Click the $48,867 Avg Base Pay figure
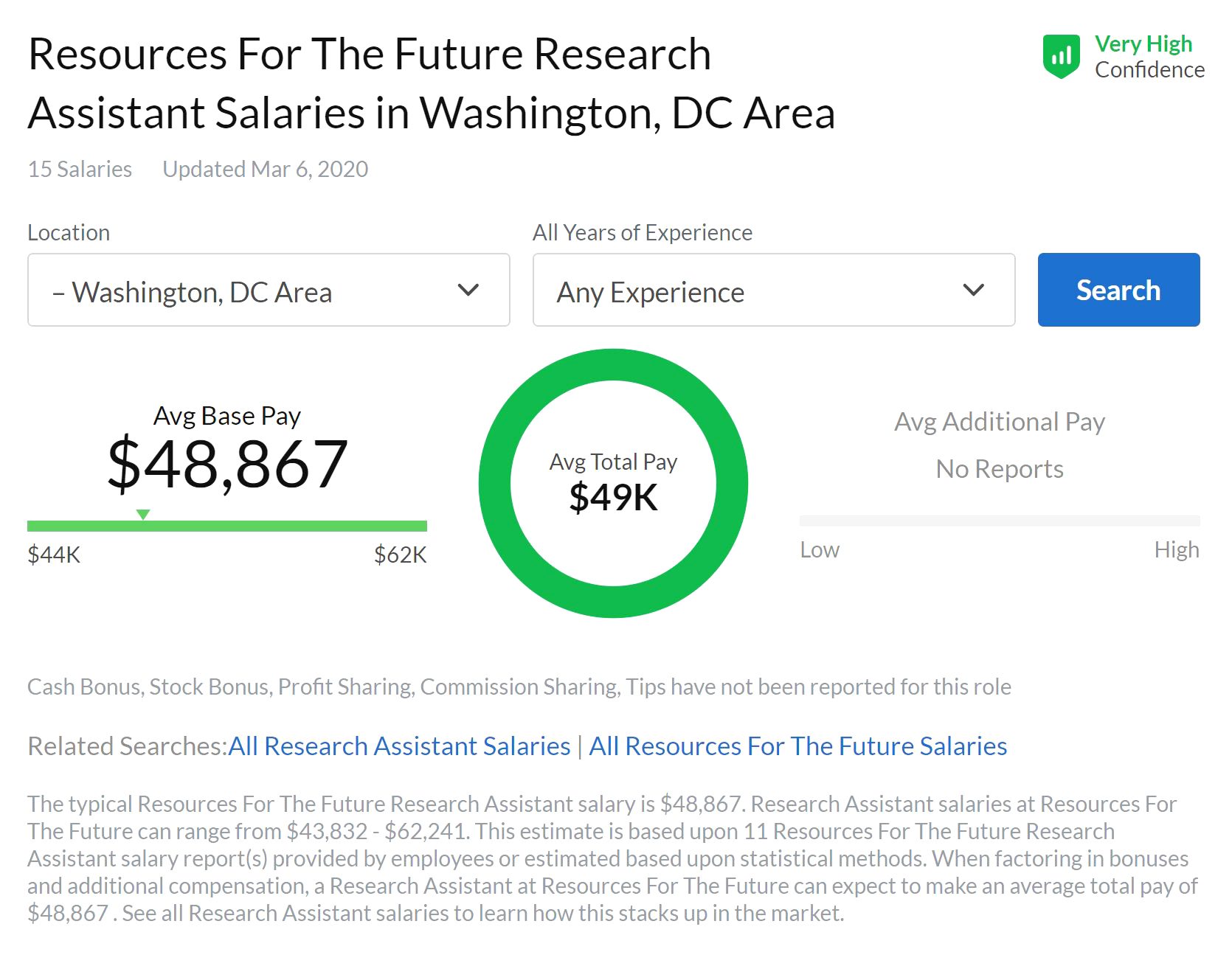The height and width of the screenshot is (966, 1232). point(227,463)
